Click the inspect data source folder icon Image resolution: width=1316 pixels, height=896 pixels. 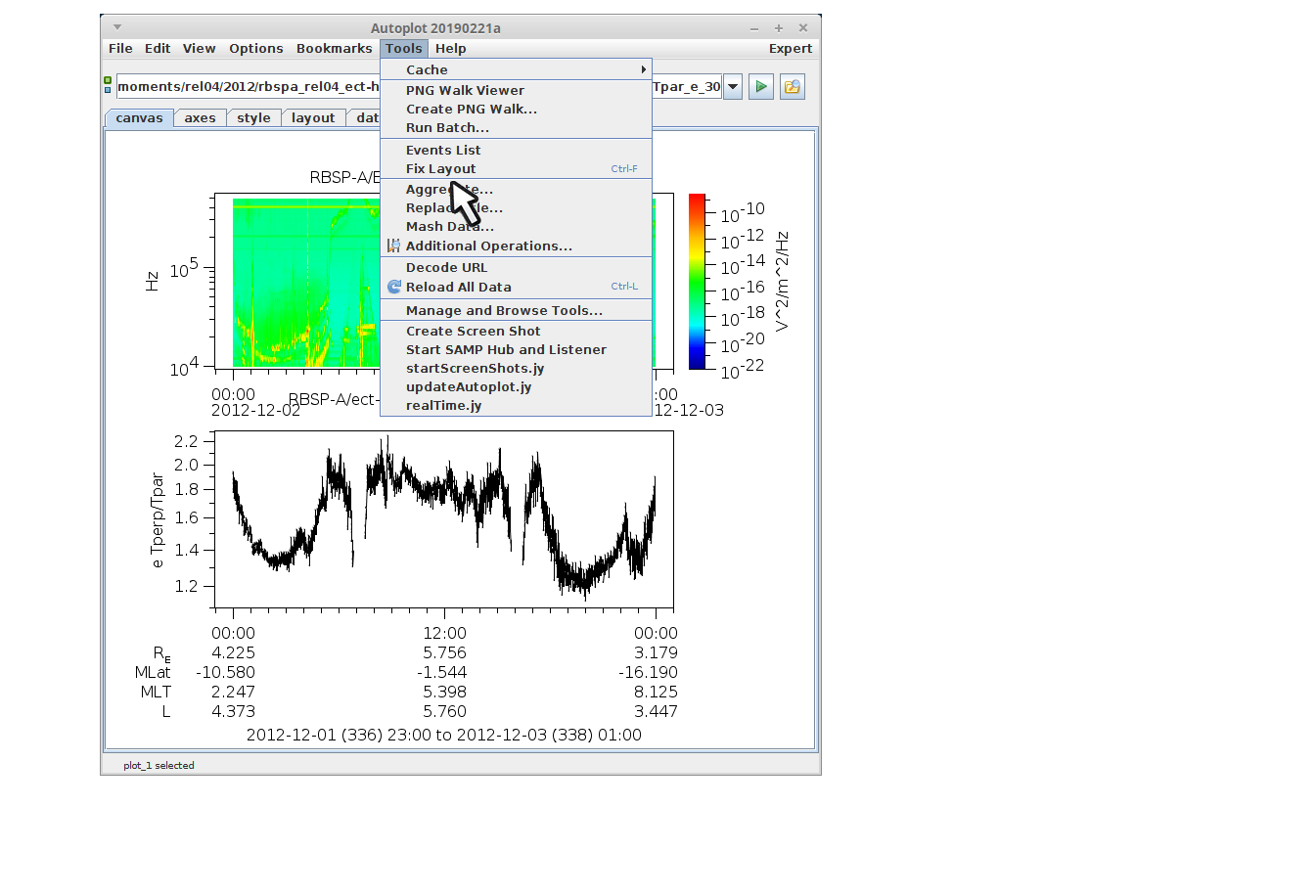click(792, 87)
